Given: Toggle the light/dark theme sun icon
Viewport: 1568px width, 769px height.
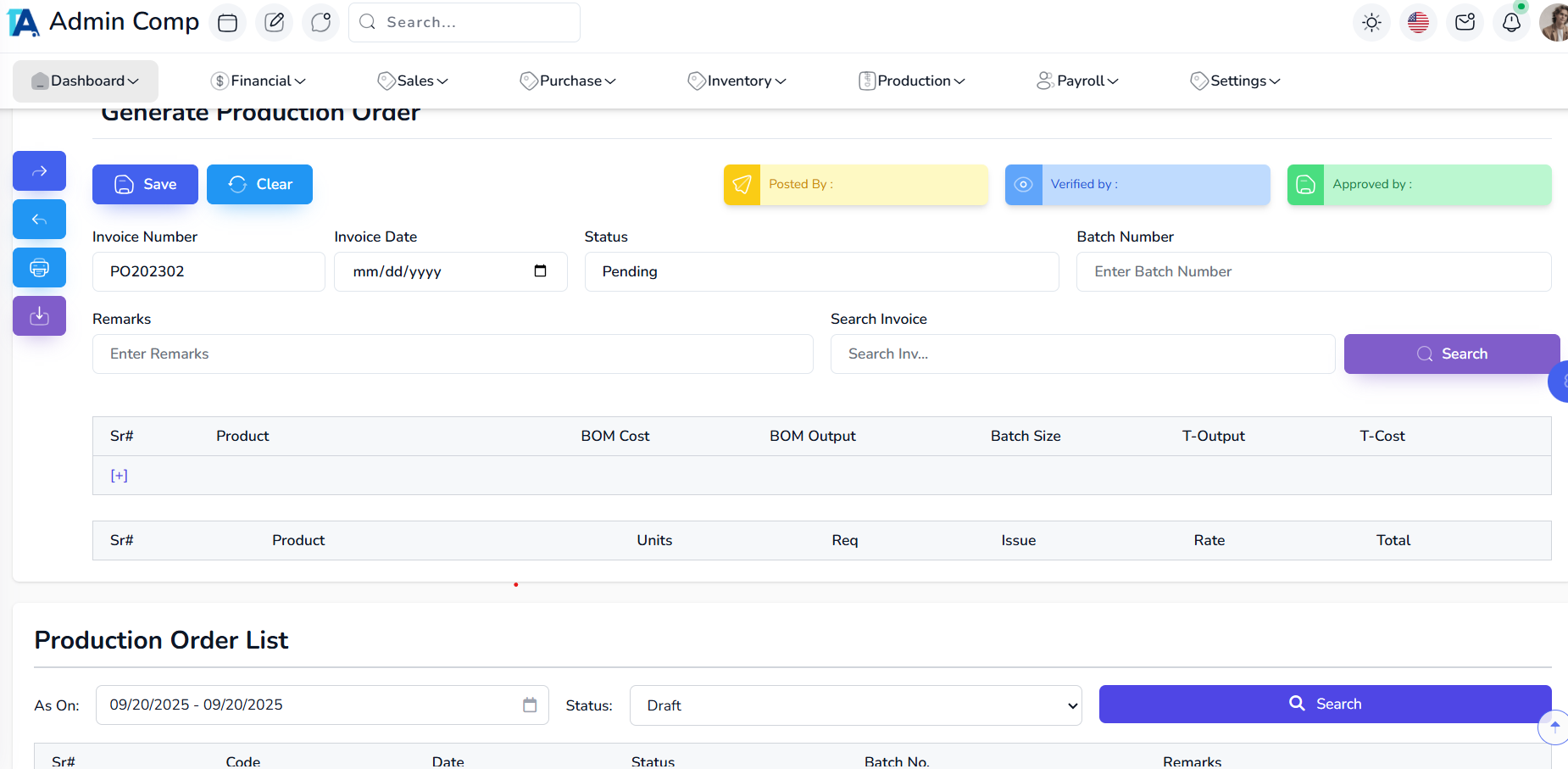Looking at the screenshot, I should (1371, 22).
